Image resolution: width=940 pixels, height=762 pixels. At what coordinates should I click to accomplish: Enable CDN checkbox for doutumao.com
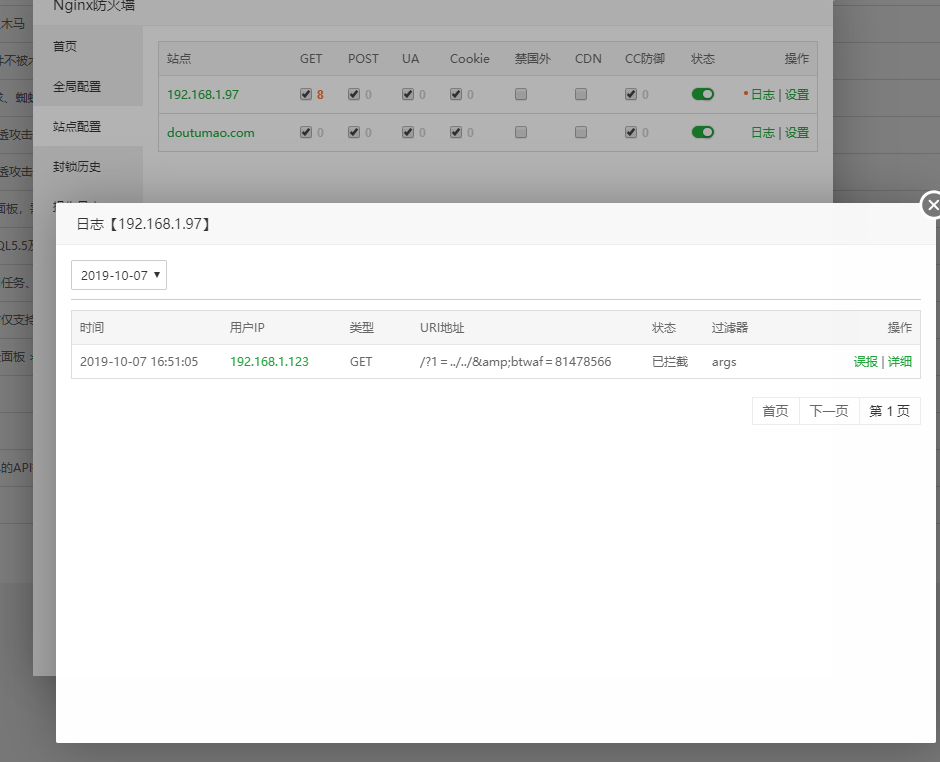point(581,132)
